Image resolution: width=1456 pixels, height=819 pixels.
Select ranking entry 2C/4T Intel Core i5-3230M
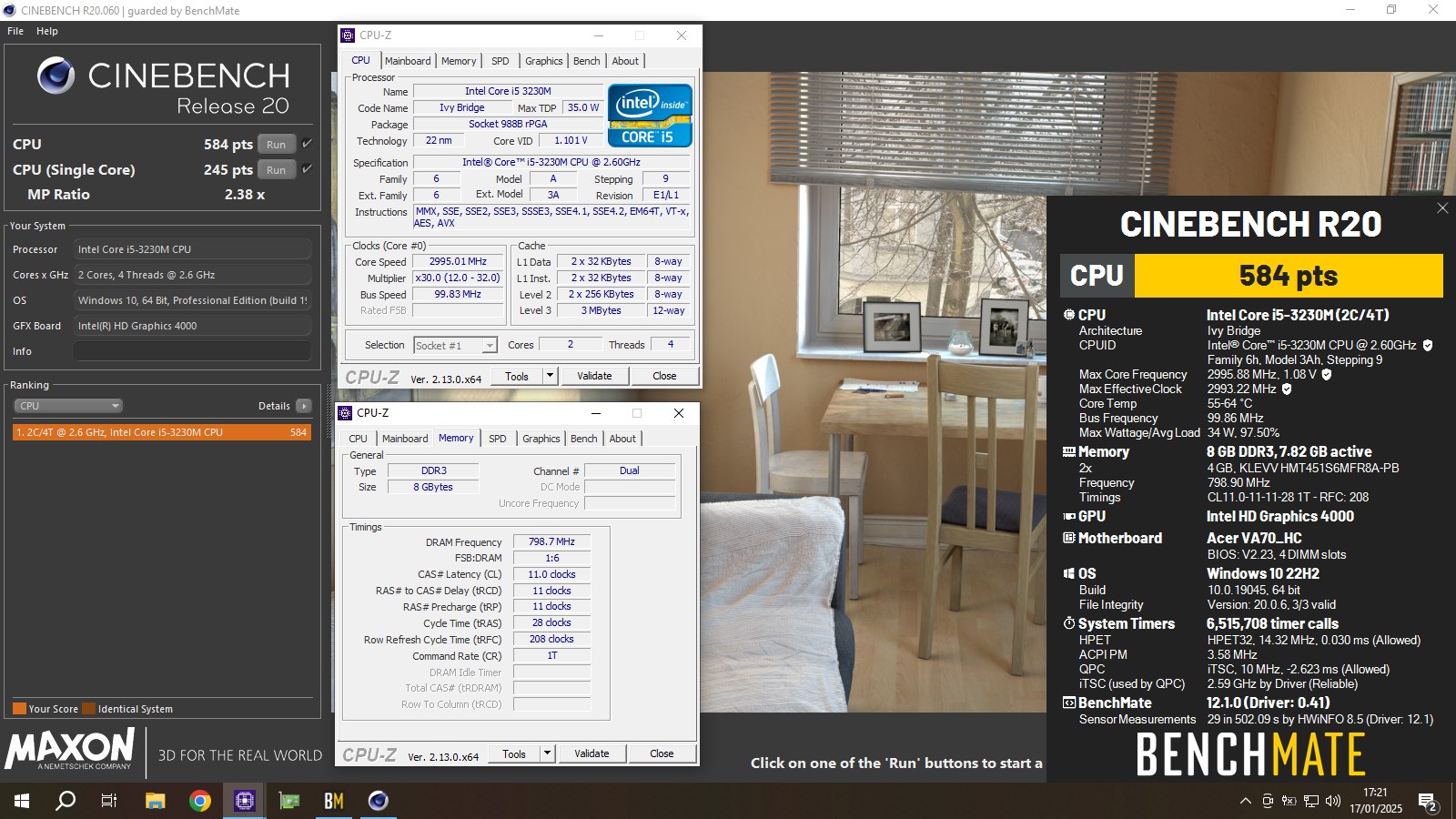(x=162, y=432)
